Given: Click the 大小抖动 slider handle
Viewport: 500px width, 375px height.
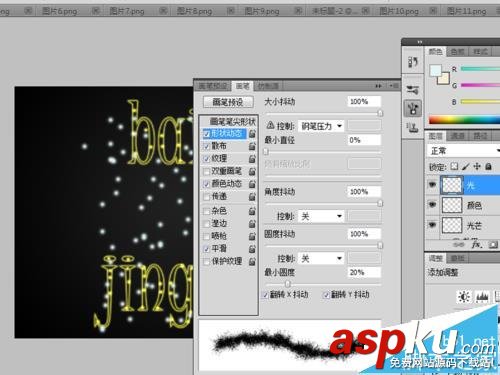Looking at the screenshot, I should click(x=380, y=113).
